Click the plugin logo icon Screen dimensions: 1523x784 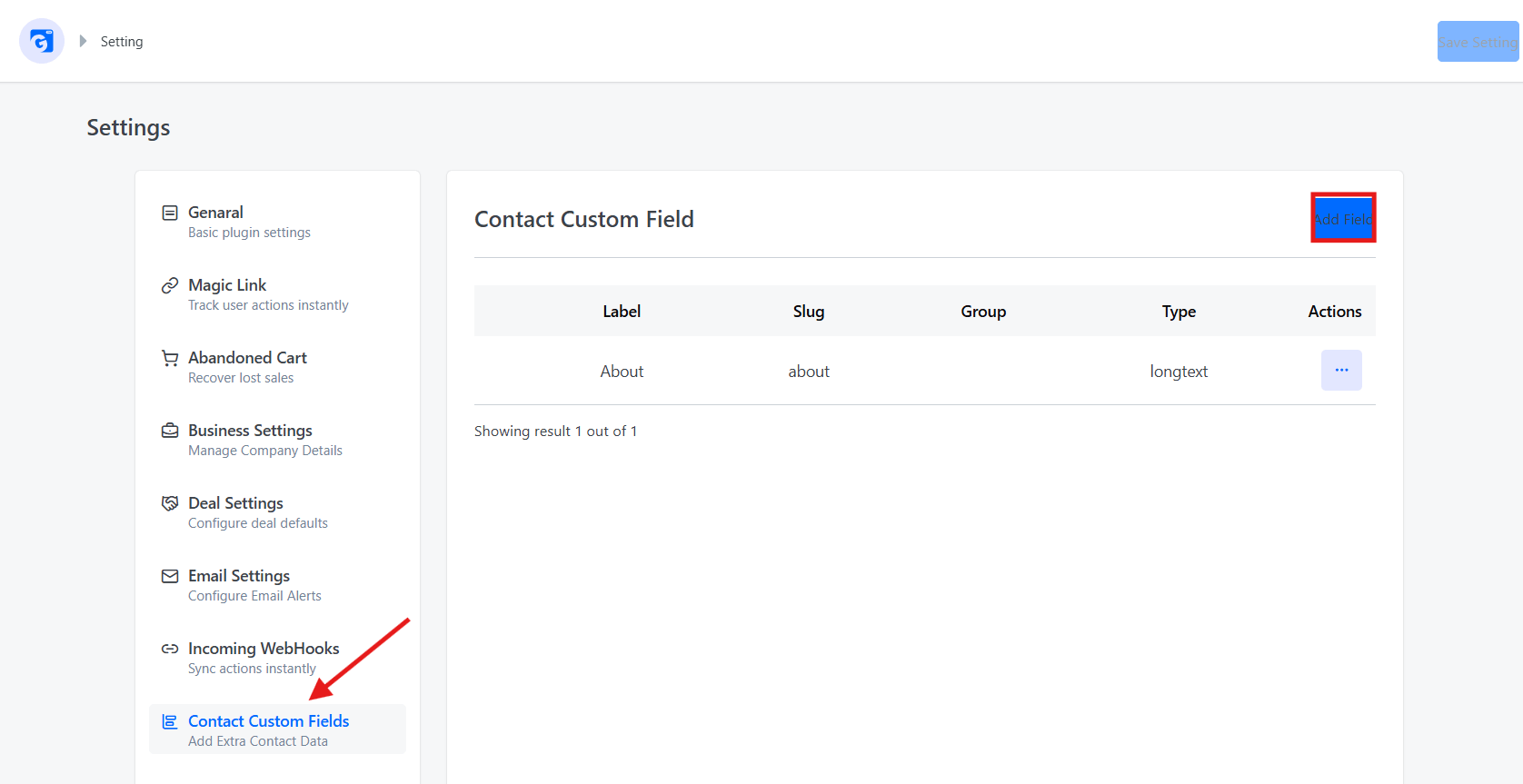pos(42,41)
